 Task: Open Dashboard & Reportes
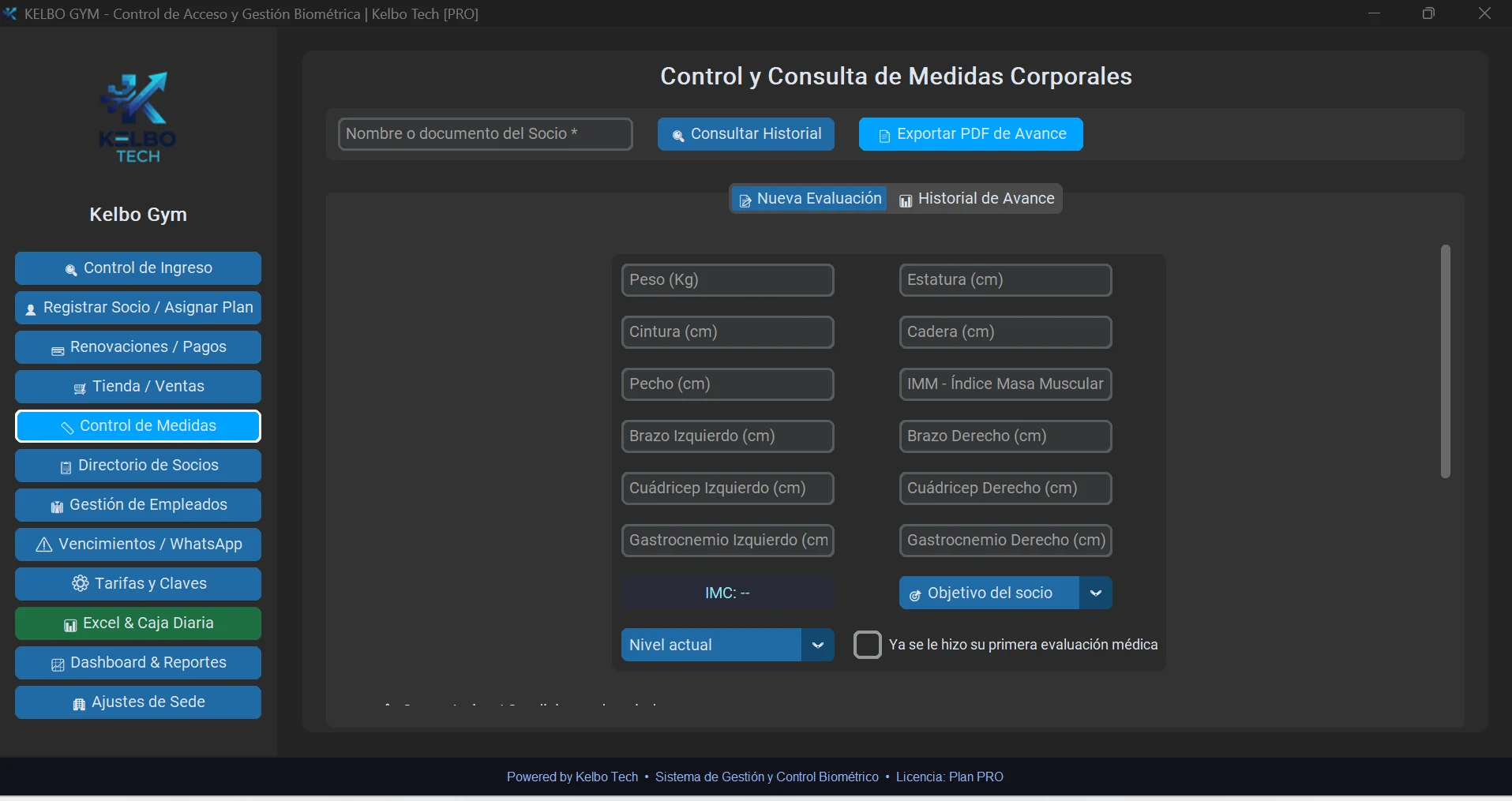click(x=138, y=663)
